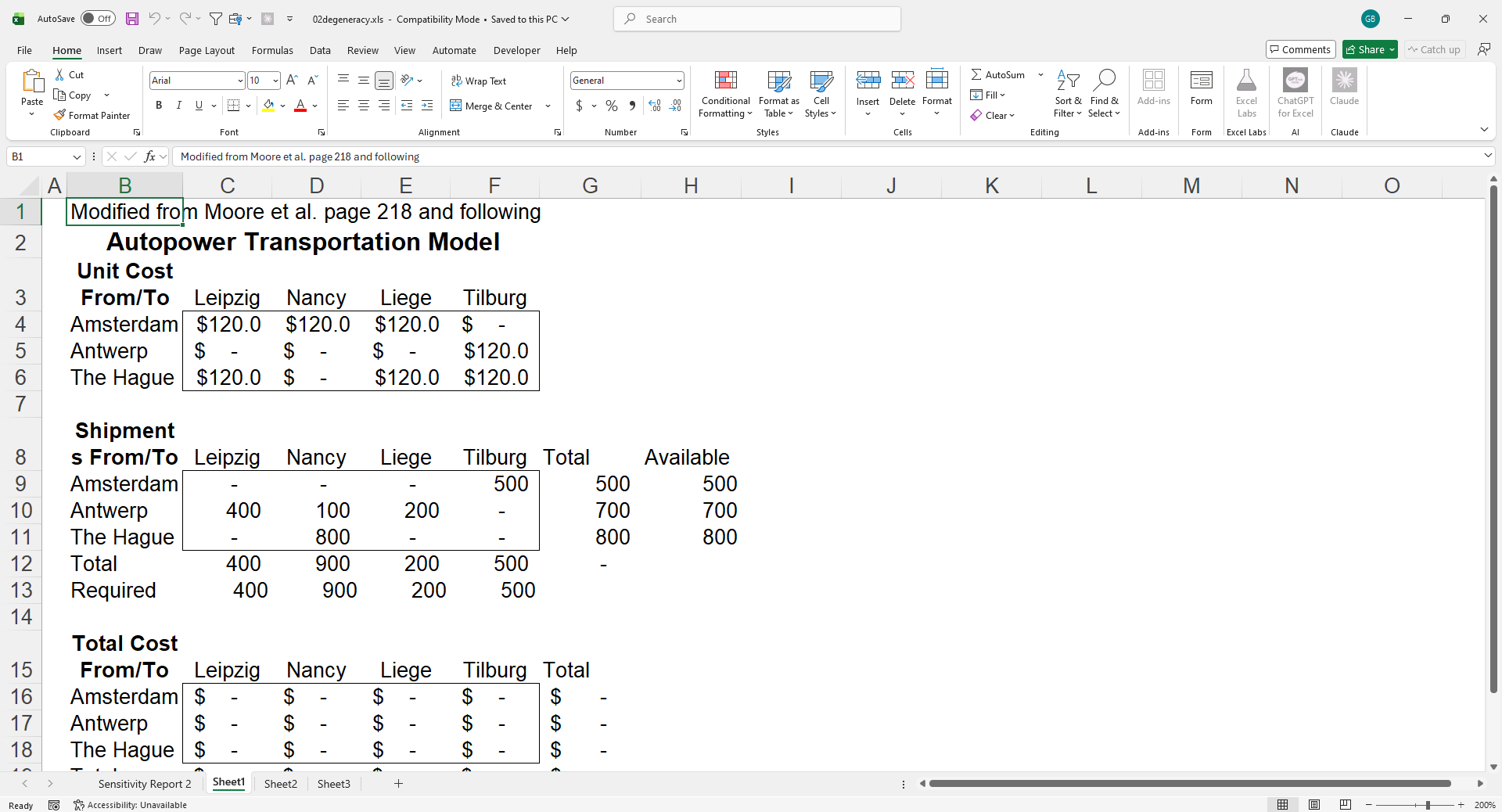Launch ChatGPT for Excel add-in

pos(1295,94)
